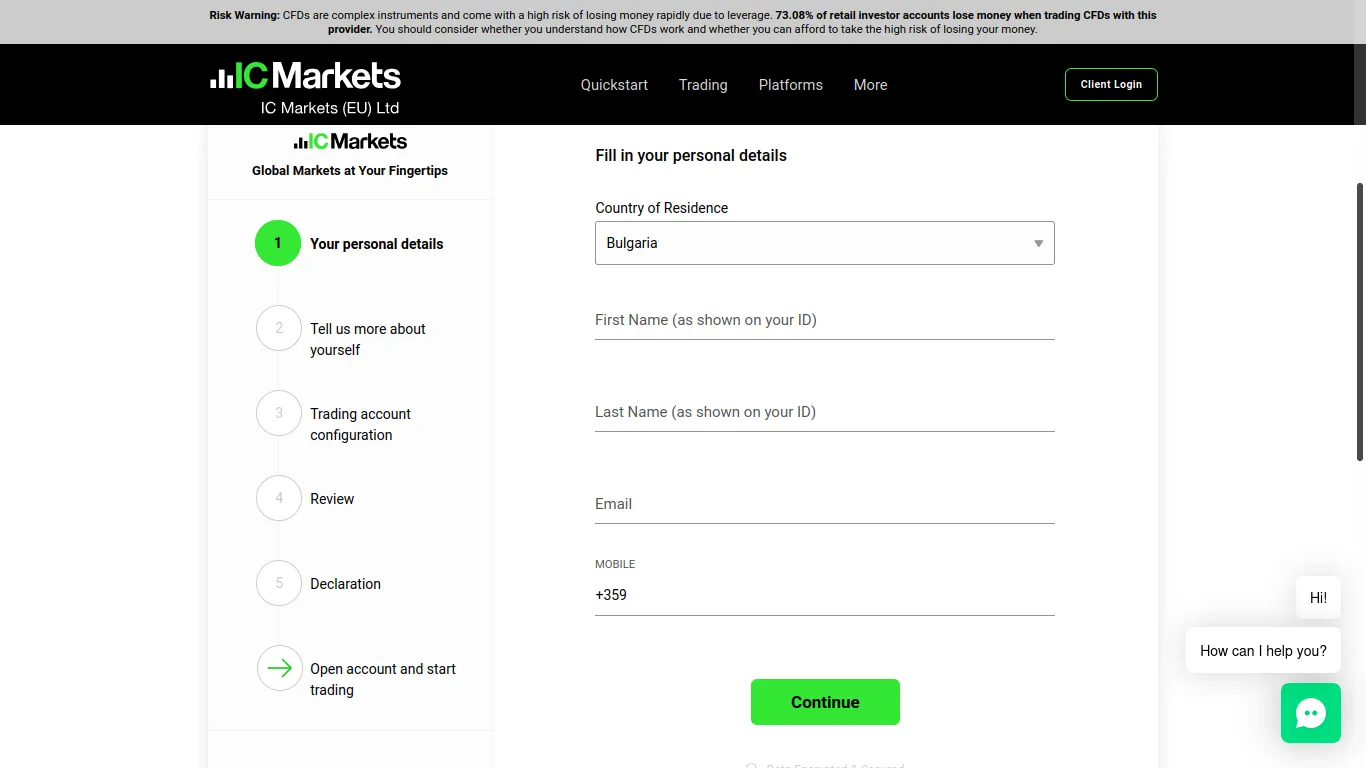This screenshot has width=1366, height=768.
Task: Click the 'Country of Residence' label
Action: pyautogui.click(x=661, y=208)
